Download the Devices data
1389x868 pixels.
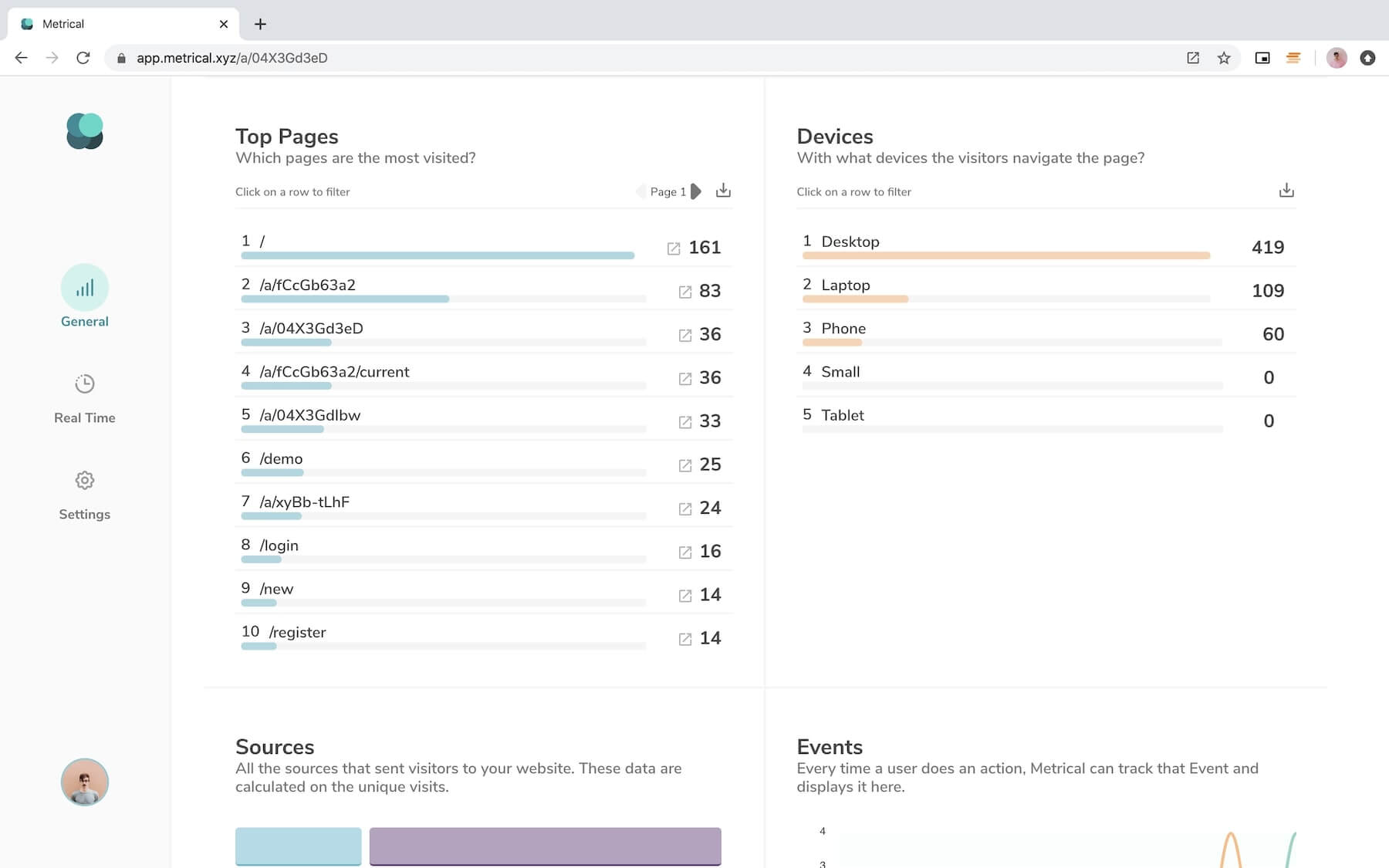pyautogui.click(x=1286, y=191)
